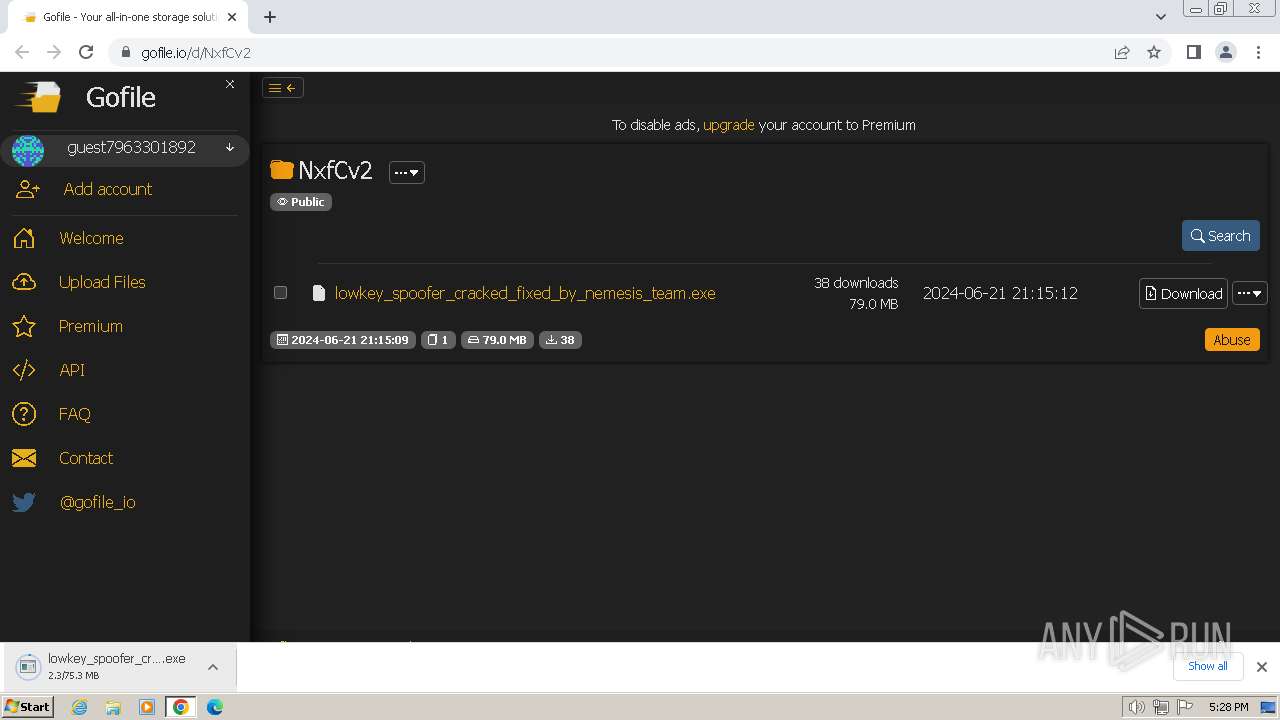Reload the page with the refresh icon
The height and width of the screenshot is (720, 1280).
(86, 52)
